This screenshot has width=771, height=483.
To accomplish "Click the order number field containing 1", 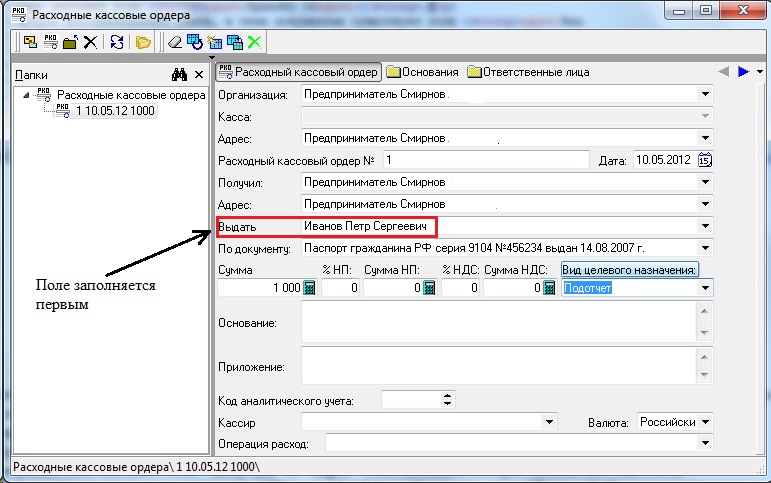I will pyautogui.click(x=486, y=160).
